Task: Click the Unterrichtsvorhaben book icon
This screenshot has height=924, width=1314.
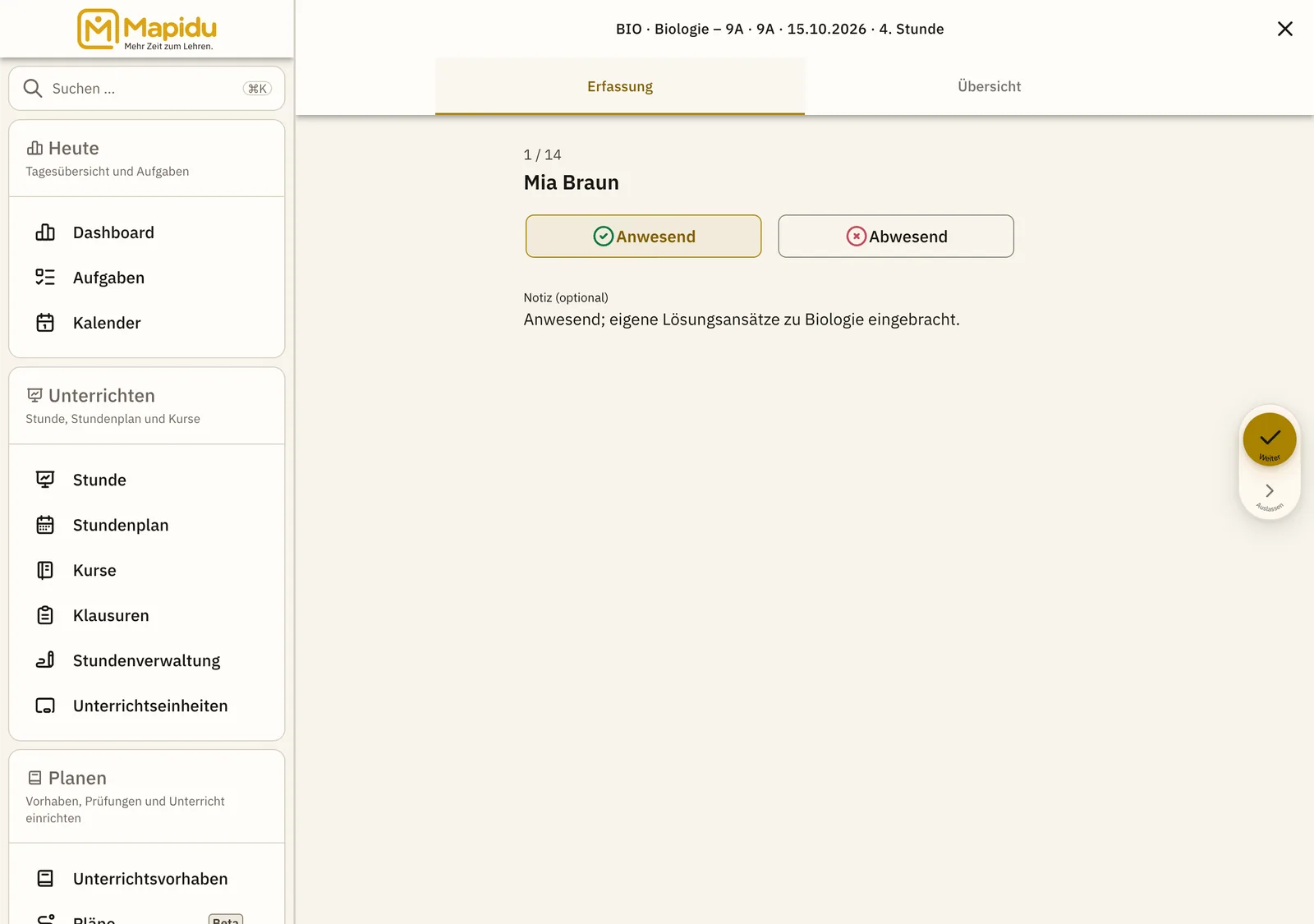Action: 45,879
